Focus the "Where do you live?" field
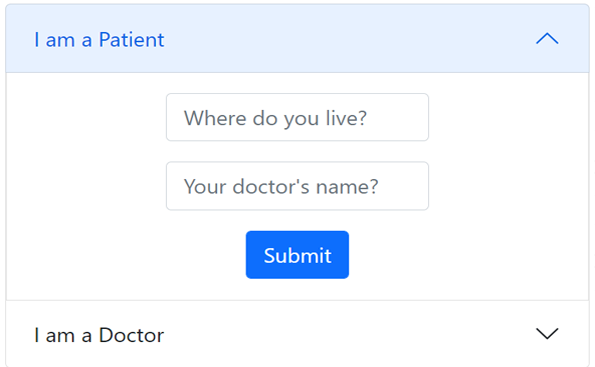The height and width of the screenshot is (367, 595). click(297, 117)
